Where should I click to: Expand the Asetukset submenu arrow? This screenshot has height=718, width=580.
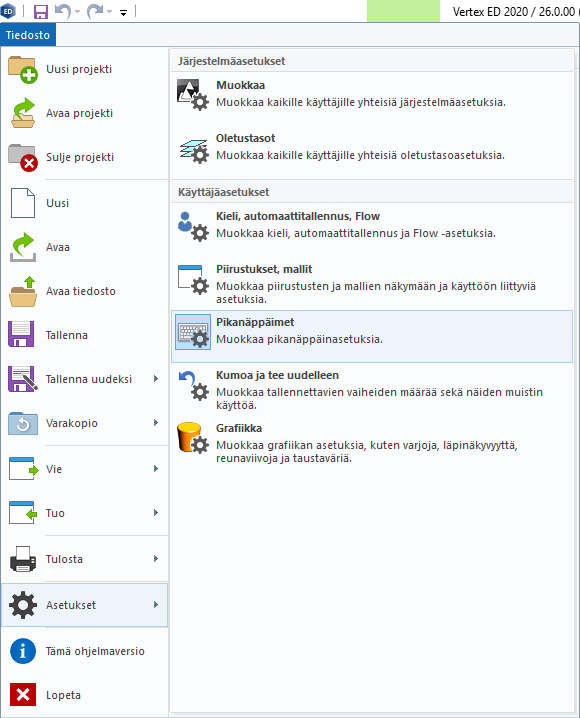pyautogui.click(x=156, y=605)
